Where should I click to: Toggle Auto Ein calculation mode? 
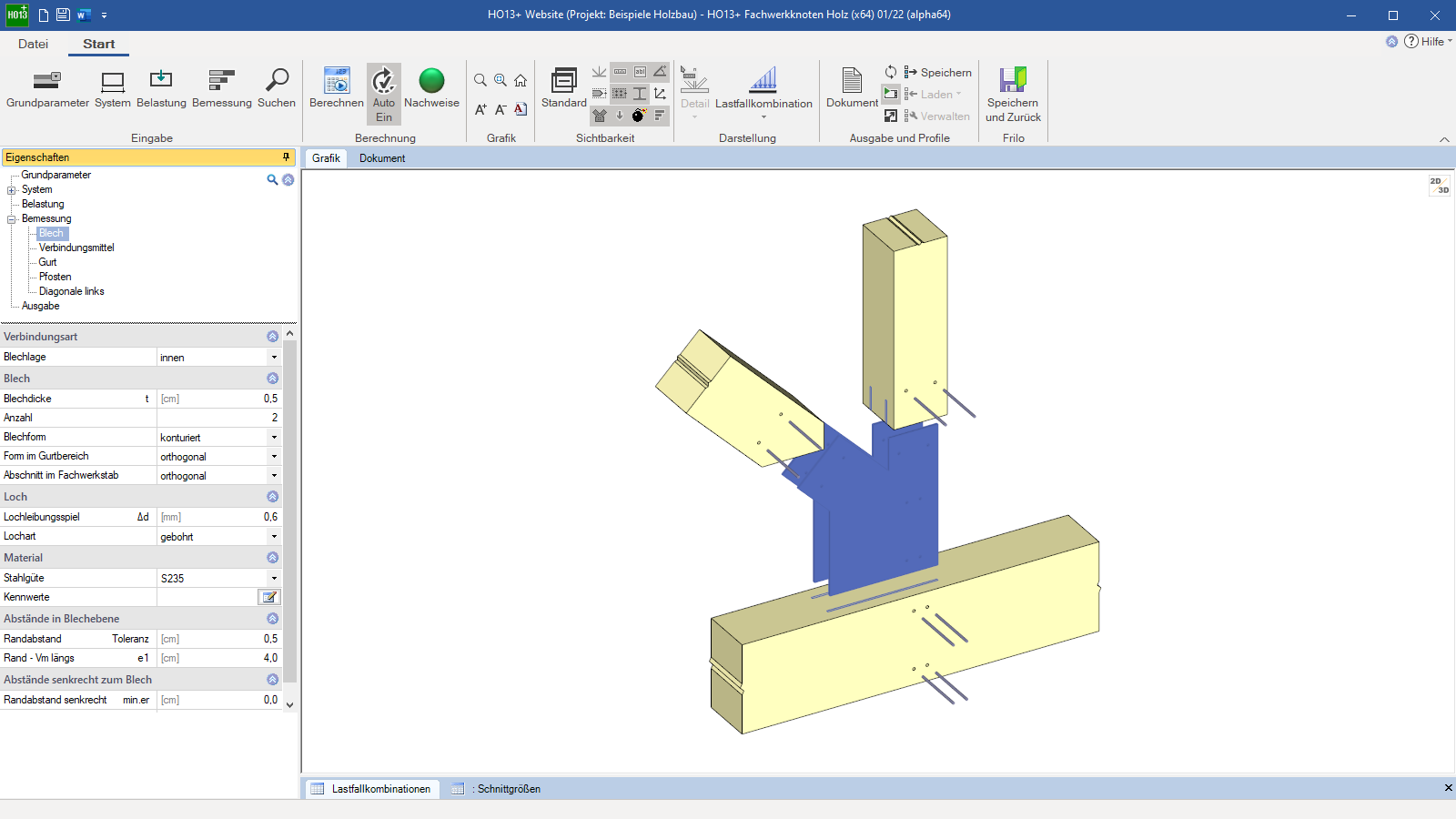pyautogui.click(x=384, y=94)
